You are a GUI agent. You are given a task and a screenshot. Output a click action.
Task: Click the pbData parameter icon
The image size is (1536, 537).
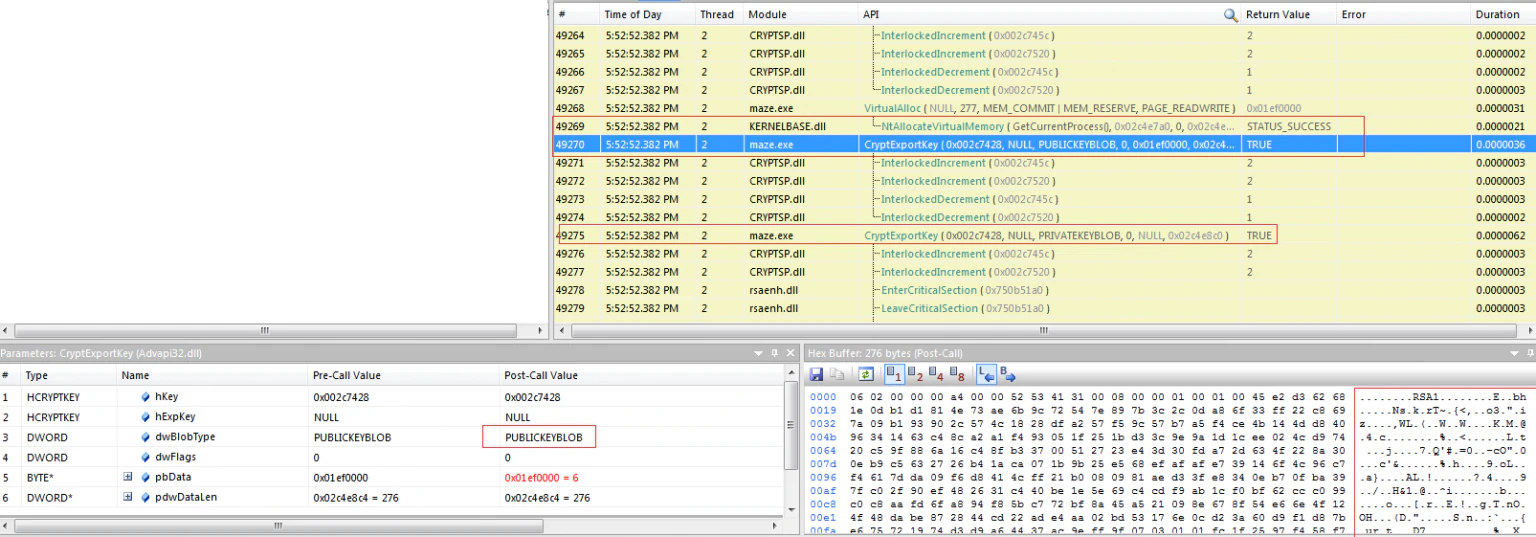click(146, 477)
